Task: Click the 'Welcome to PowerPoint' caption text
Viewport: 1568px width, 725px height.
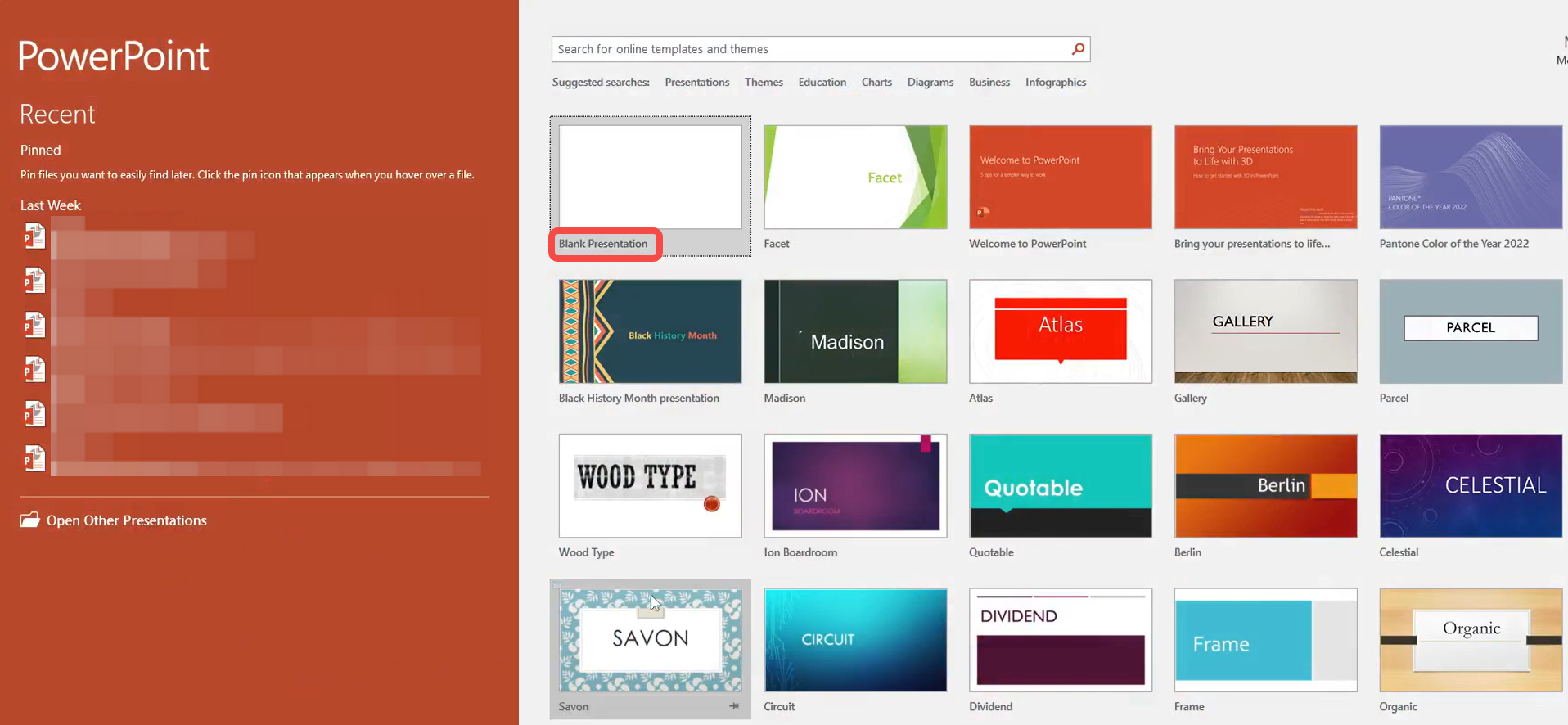Action: click(x=1028, y=244)
